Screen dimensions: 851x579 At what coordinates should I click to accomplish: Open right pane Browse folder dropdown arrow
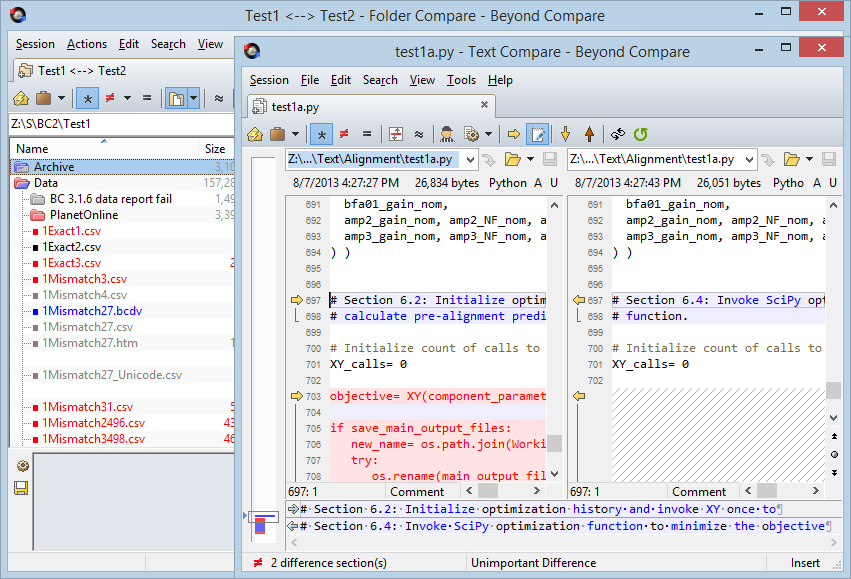[x=808, y=159]
